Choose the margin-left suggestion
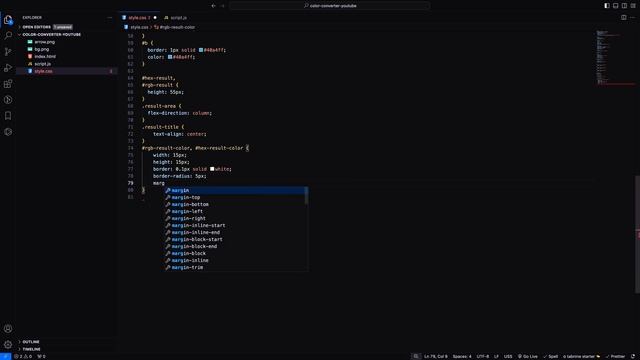The width and height of the screenshot is (640, 360). point(235,211)
